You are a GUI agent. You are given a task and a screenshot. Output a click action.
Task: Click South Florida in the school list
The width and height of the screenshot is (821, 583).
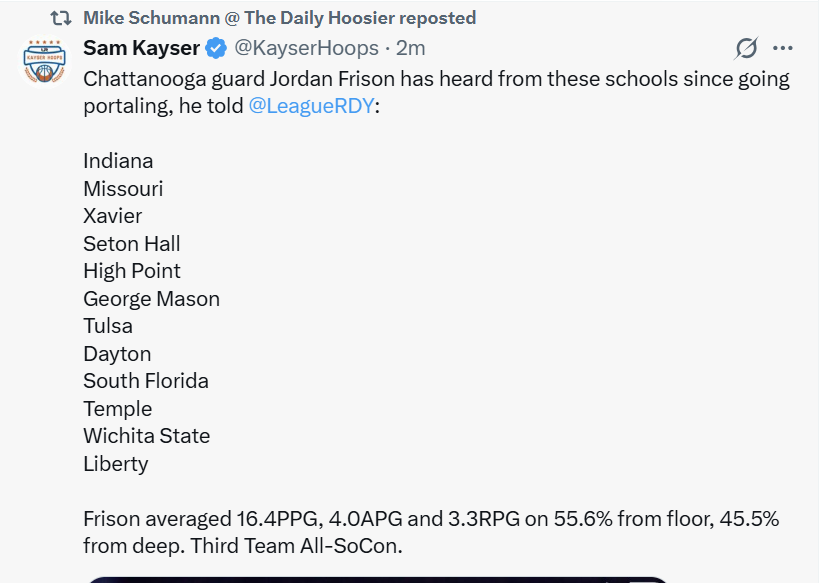[x=146, y=381]
